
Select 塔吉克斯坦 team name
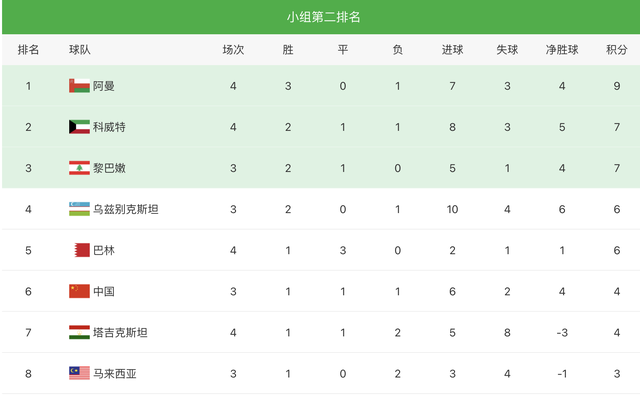(x=120, y=333)
